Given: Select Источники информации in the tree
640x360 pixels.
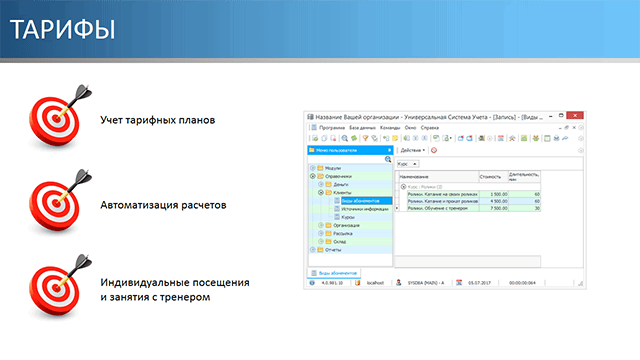Looking at the screenshot, I should pos(364,209).
